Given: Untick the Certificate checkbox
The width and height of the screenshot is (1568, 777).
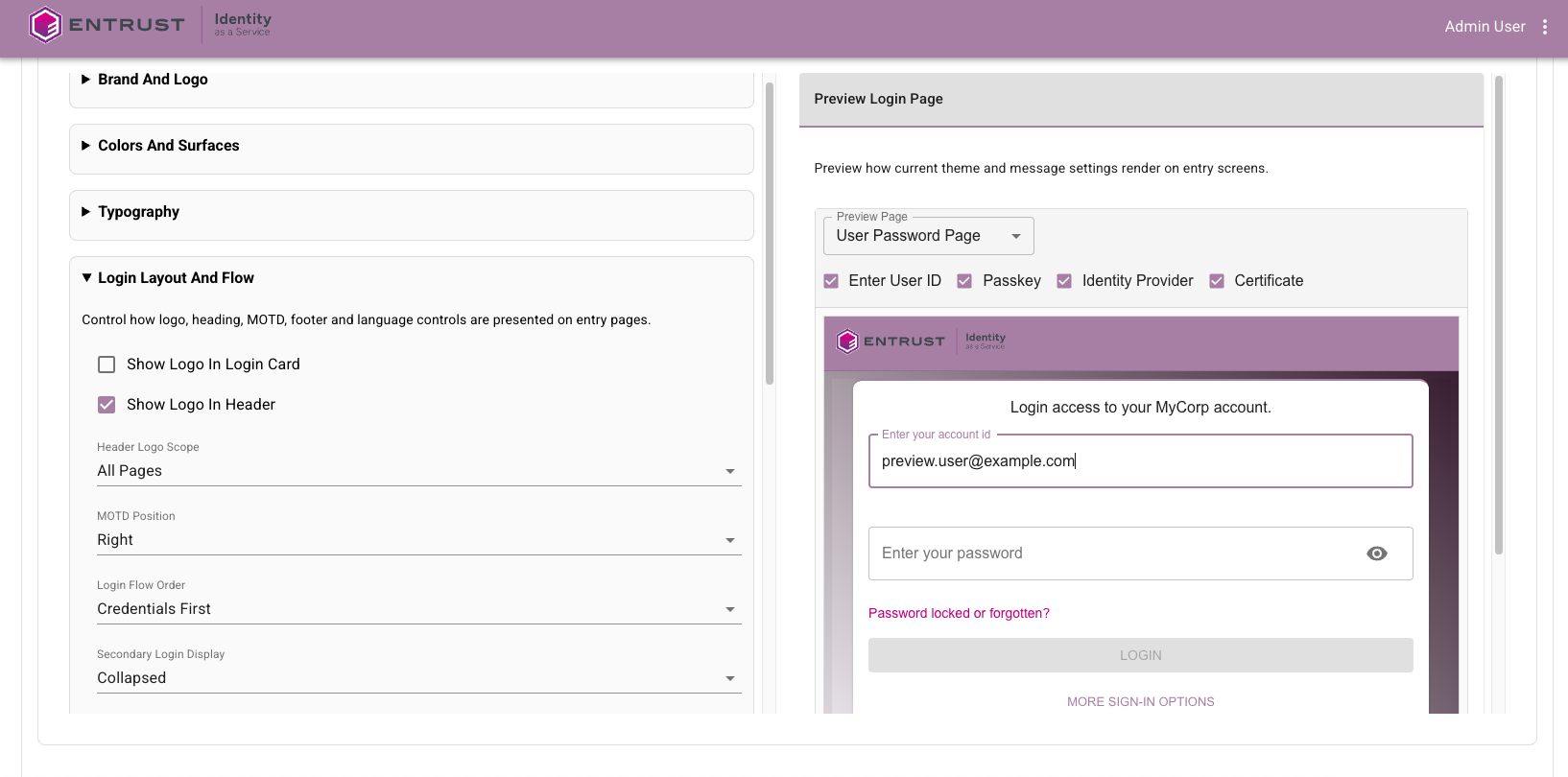Looking at the screenshot, I should 1217,281.
